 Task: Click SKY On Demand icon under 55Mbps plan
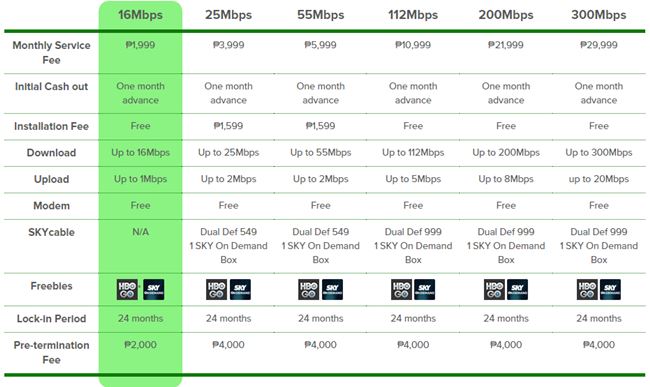coord(332,290)
